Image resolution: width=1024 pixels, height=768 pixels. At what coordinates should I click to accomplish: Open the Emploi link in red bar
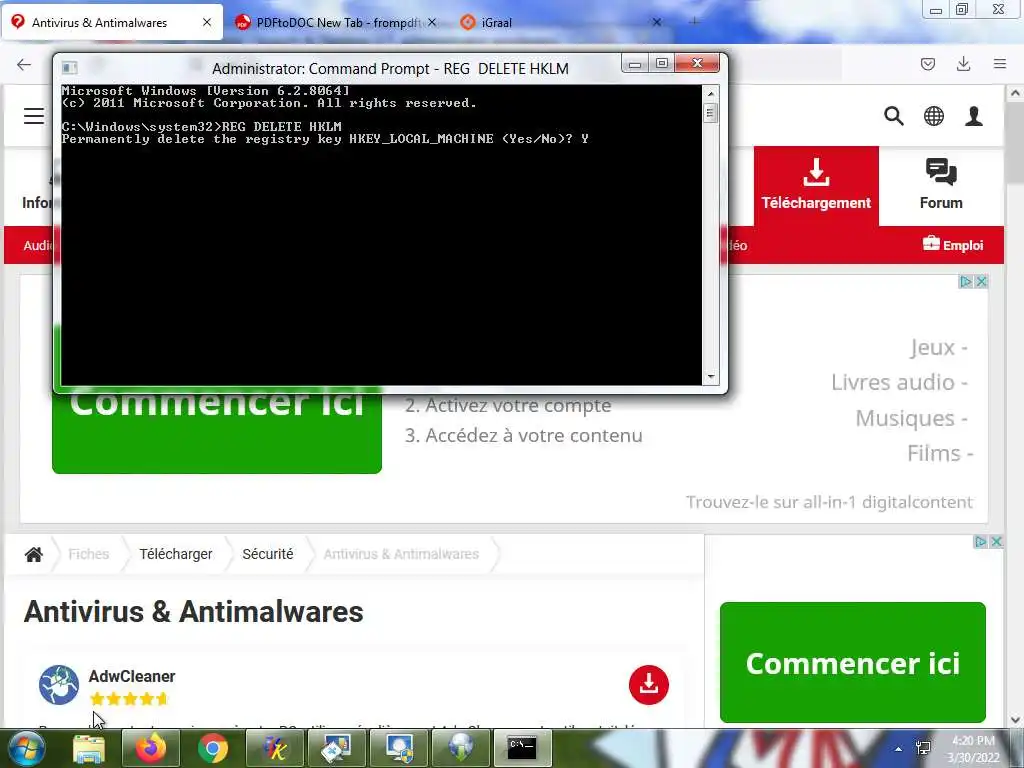point(953,245)
